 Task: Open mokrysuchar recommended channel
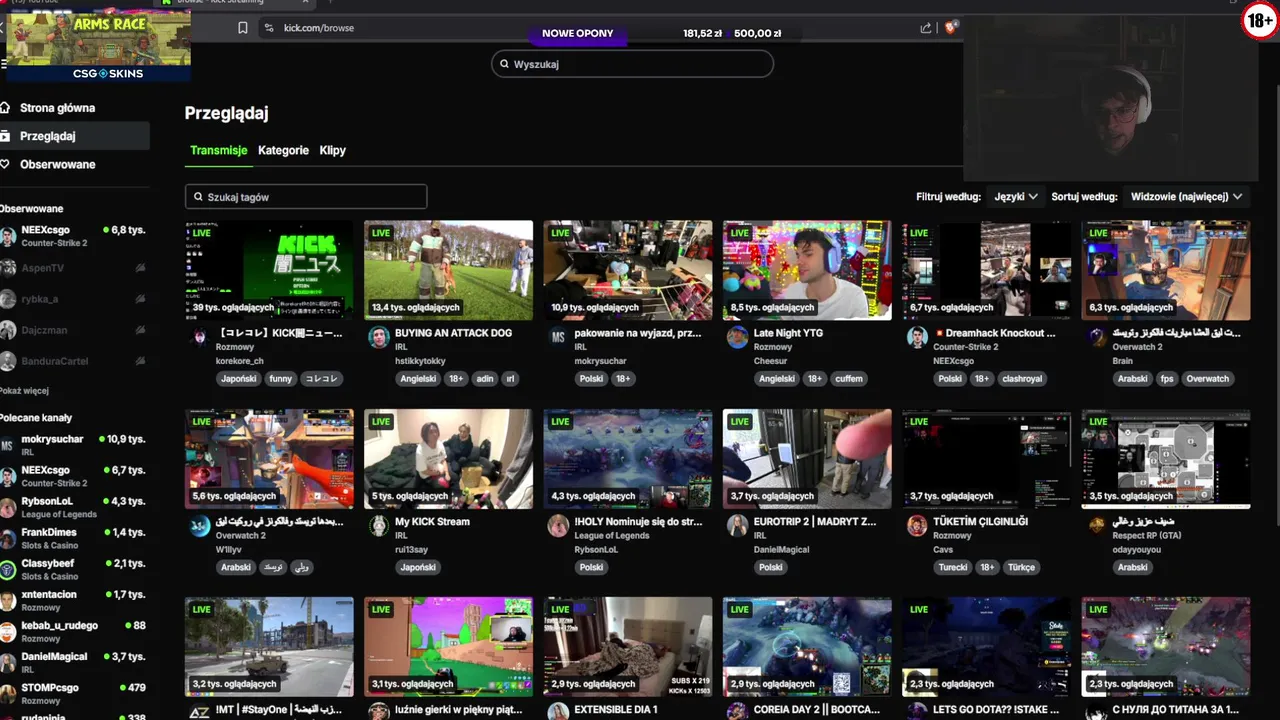tap(75, 445)
